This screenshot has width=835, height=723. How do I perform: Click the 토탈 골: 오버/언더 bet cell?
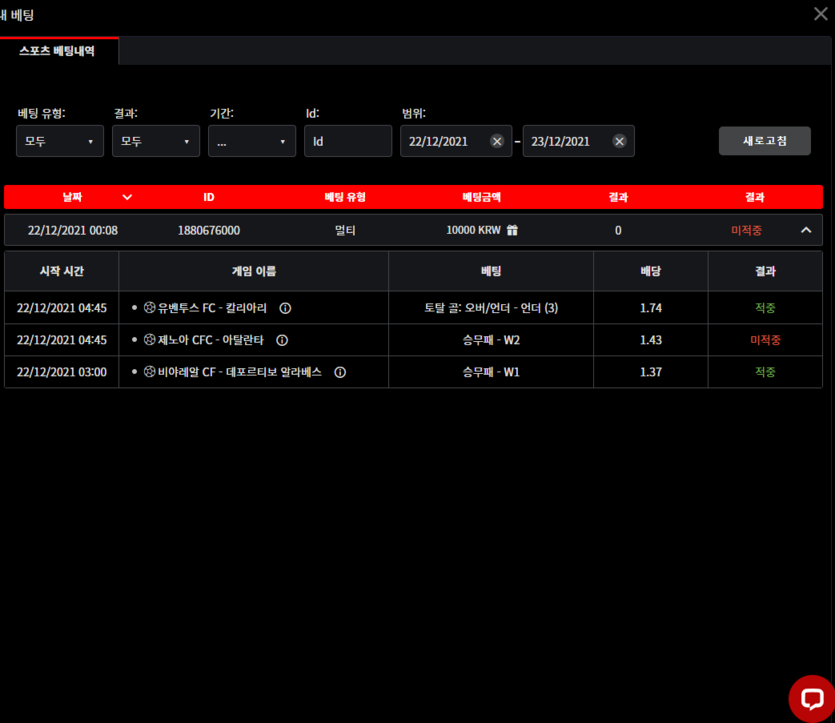pyautogui.click(x=491, y=308)
